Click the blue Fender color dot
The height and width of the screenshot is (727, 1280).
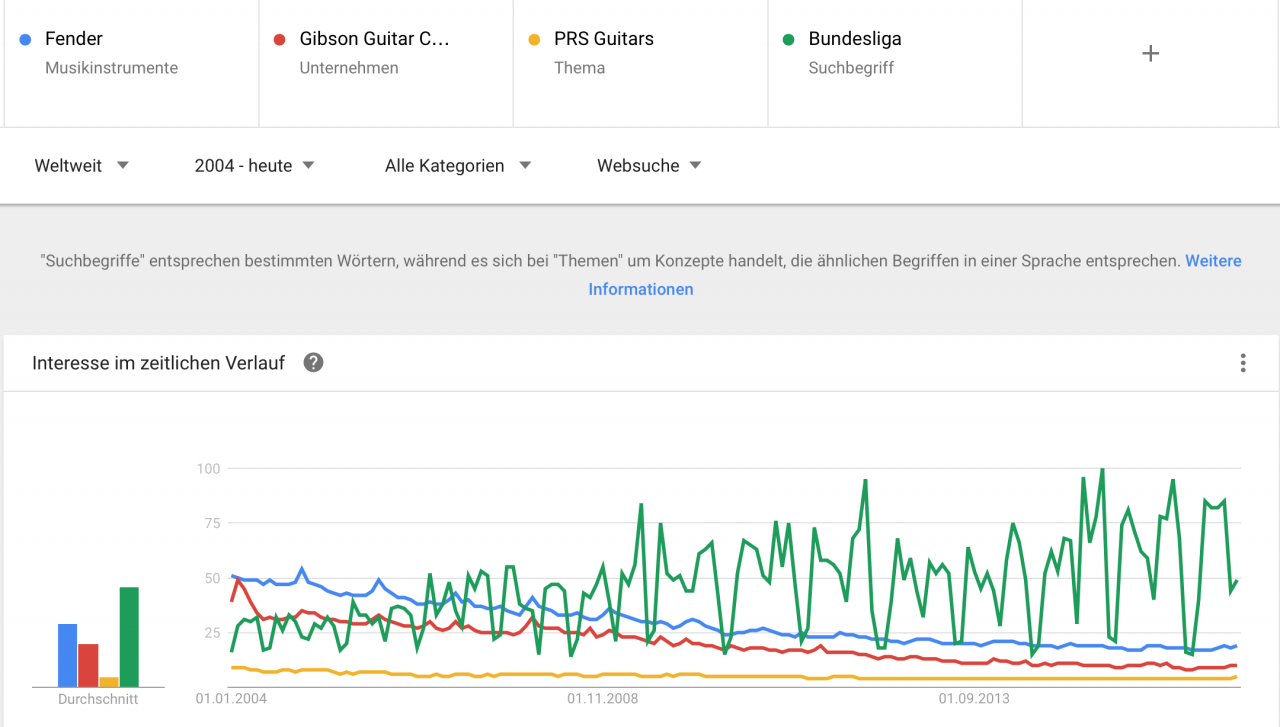[x=26, y=40]
